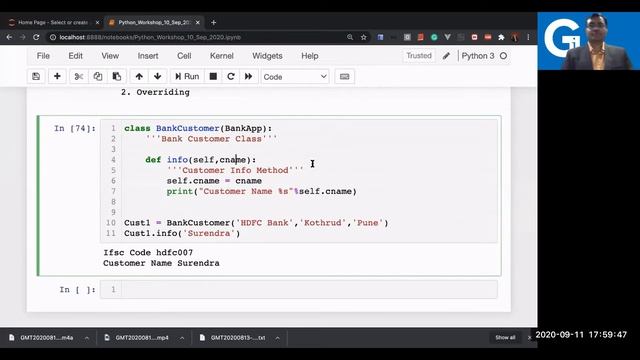Click Show all downloads
This screenshot has height=360, width=640.
pos(505,338)
